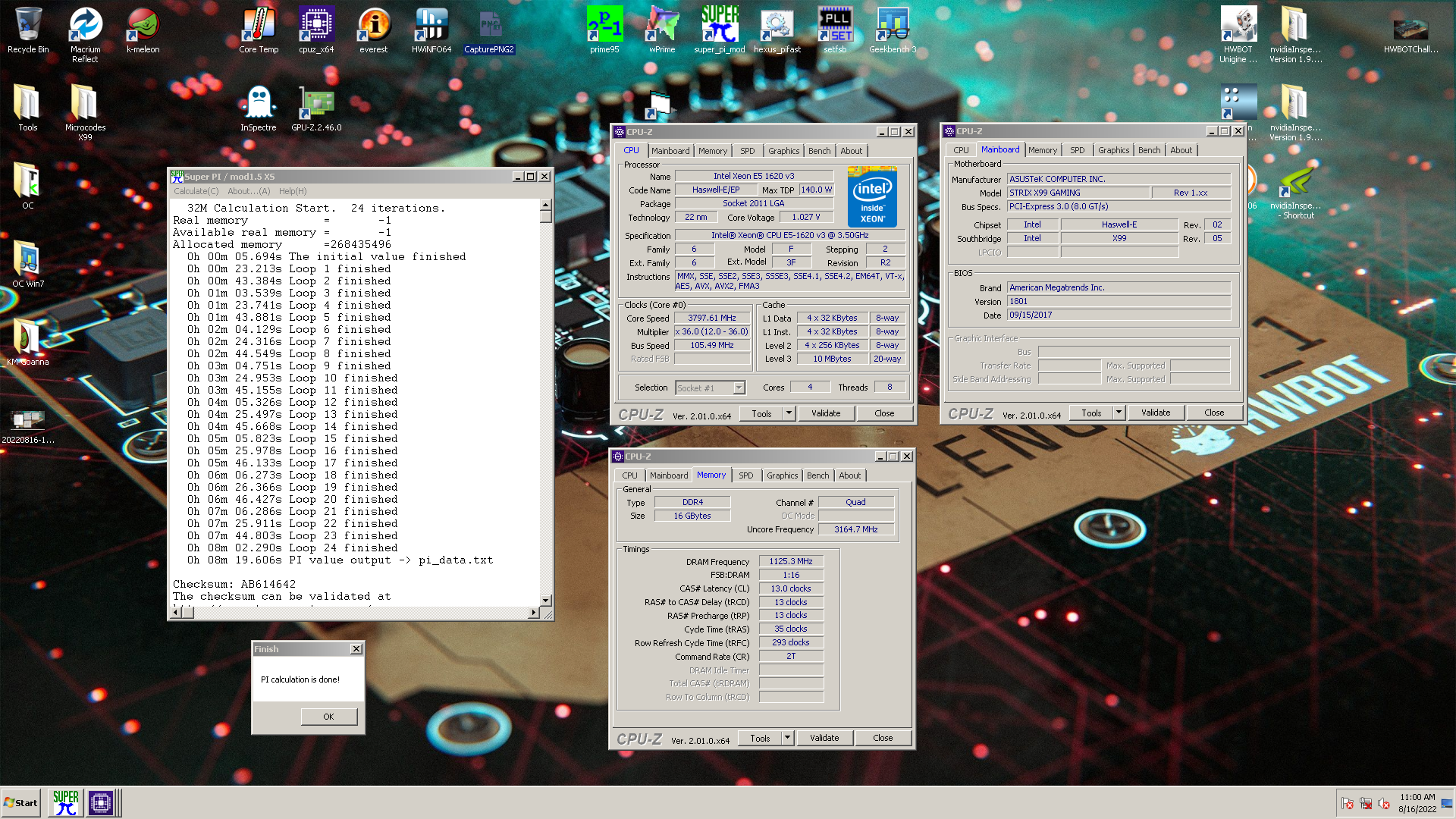
Task: Launch Macrium Reflect from desktop
Action: click(86, 35)
